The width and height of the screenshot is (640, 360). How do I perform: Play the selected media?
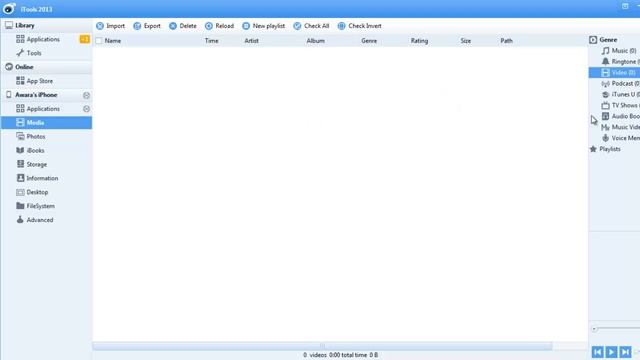[611, 352]
